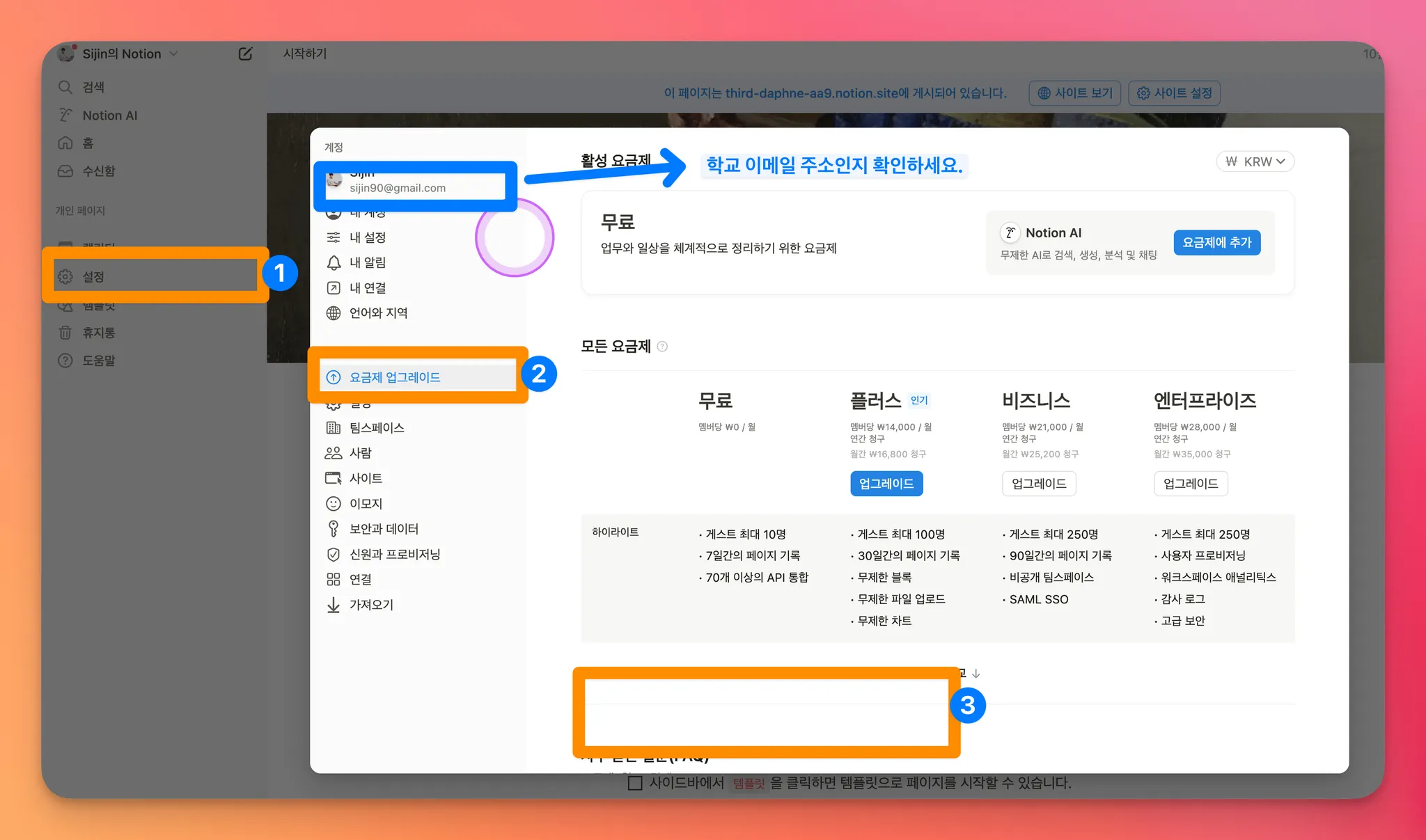Open 언어와 지역 settings section
This screenshot has height=840, width=1426.
tap(378, 313)
